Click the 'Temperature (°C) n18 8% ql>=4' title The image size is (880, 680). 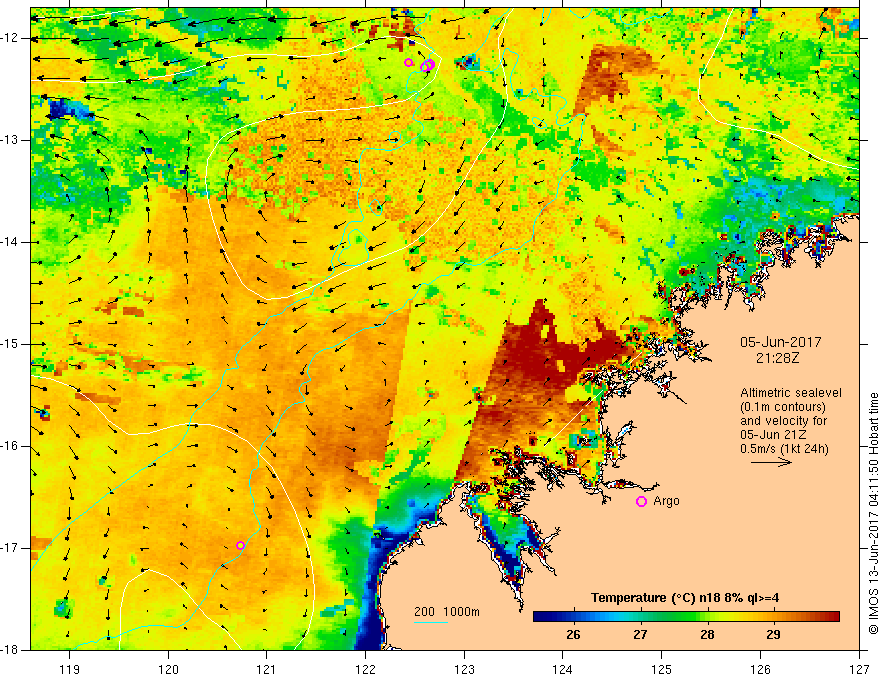[685, 598]
